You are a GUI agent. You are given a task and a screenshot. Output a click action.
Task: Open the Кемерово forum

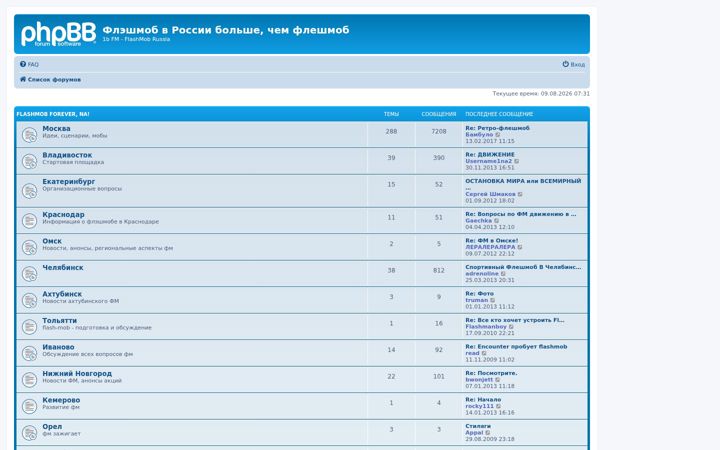61,400
